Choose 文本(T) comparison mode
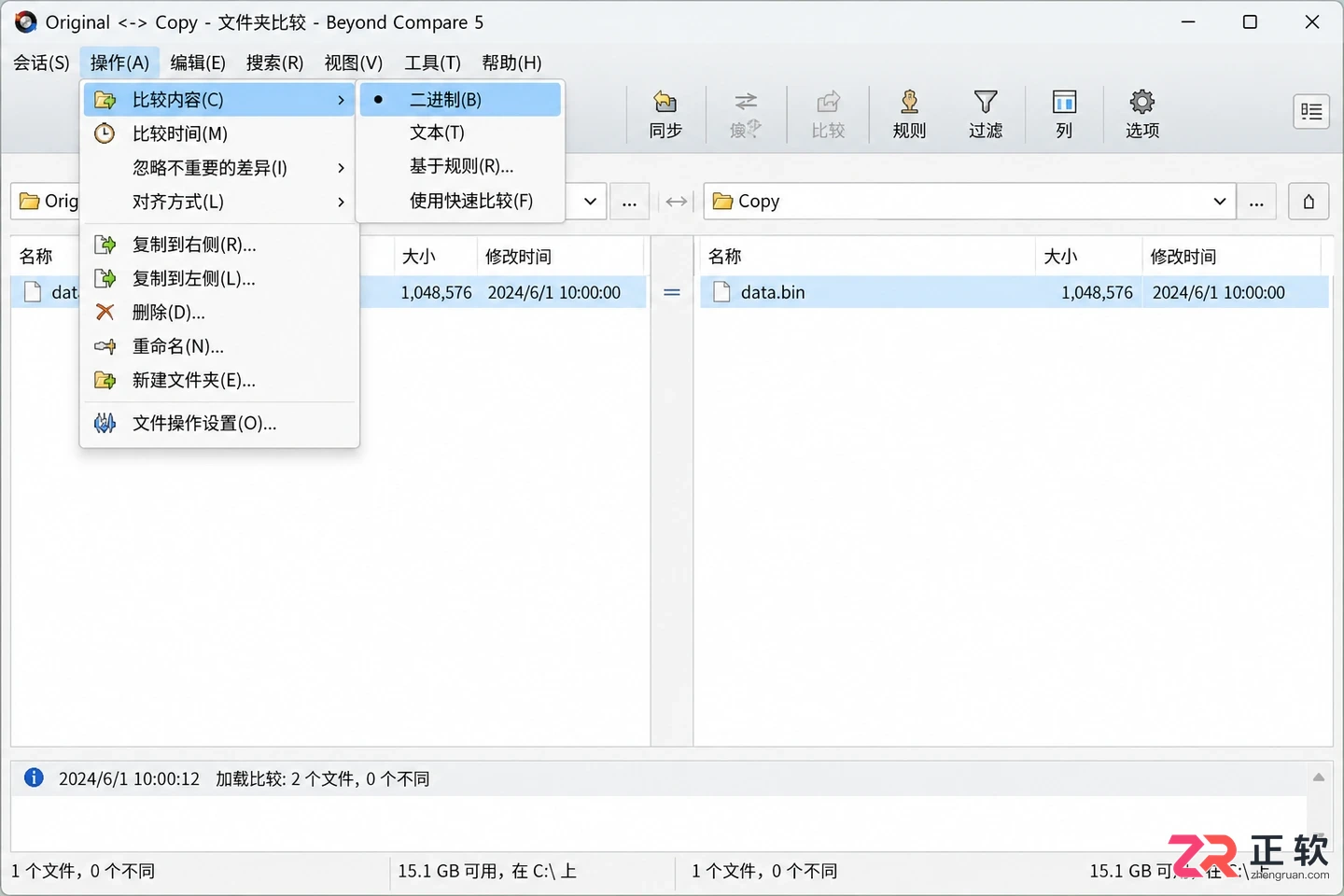Viewport: 1344px width, 896px height. tap(460, 133)
